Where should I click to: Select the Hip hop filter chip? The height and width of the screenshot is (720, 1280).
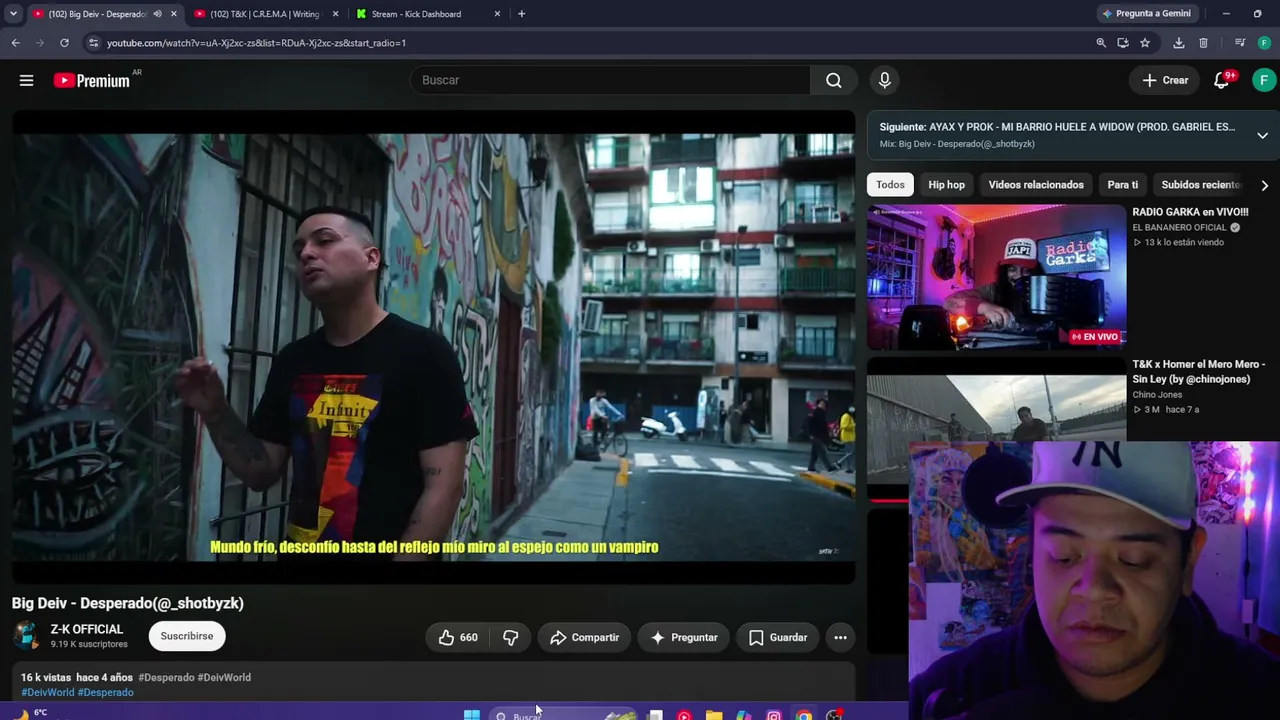click(946, 185)
